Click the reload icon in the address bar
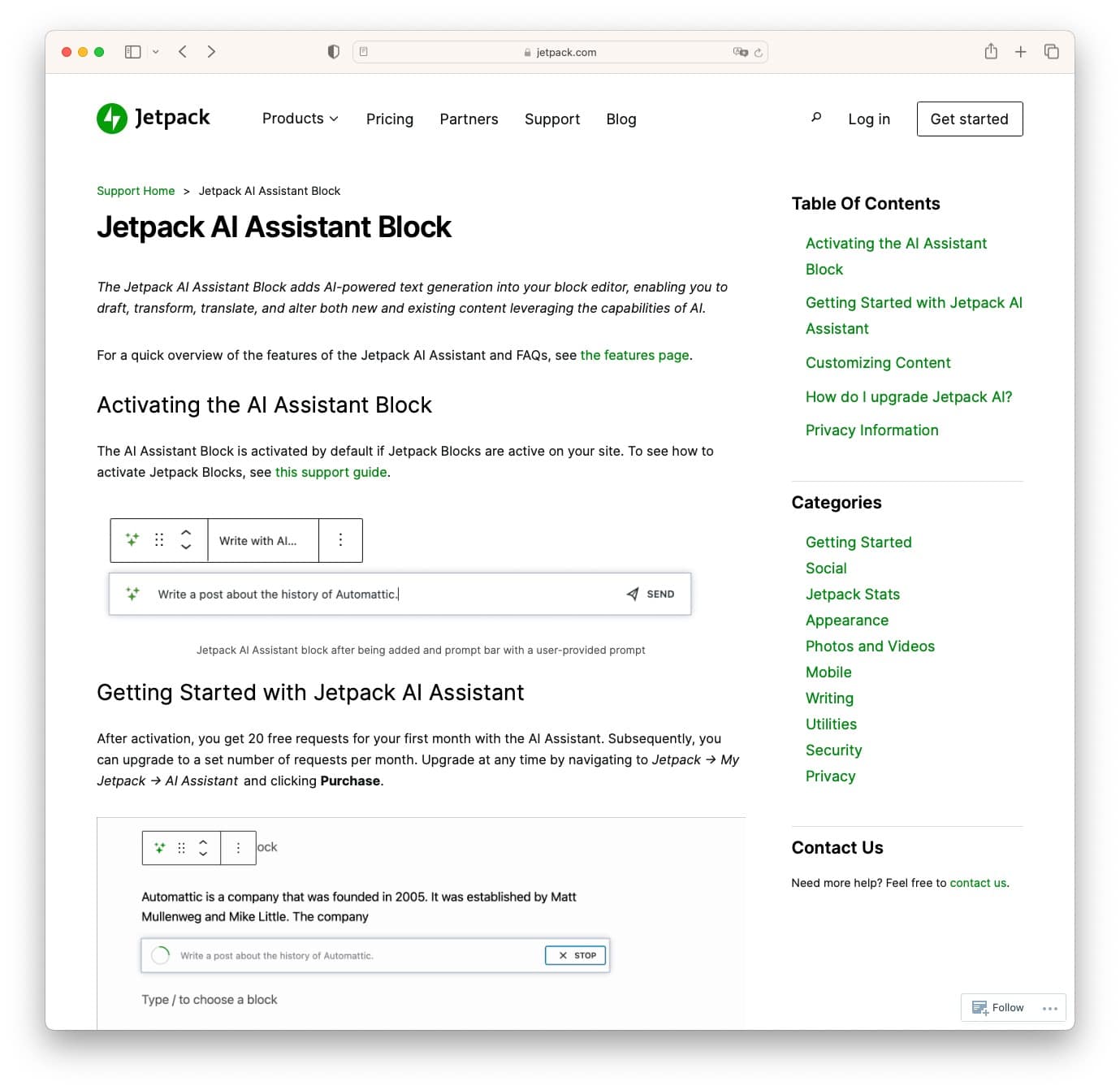The width and height of the screenshot is (1120, 1090). 759,52
